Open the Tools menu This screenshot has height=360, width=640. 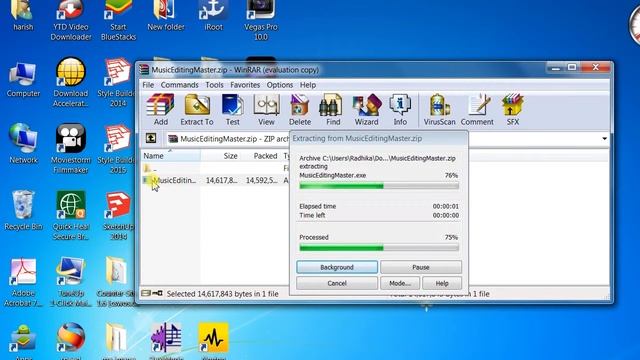(214, 85)
